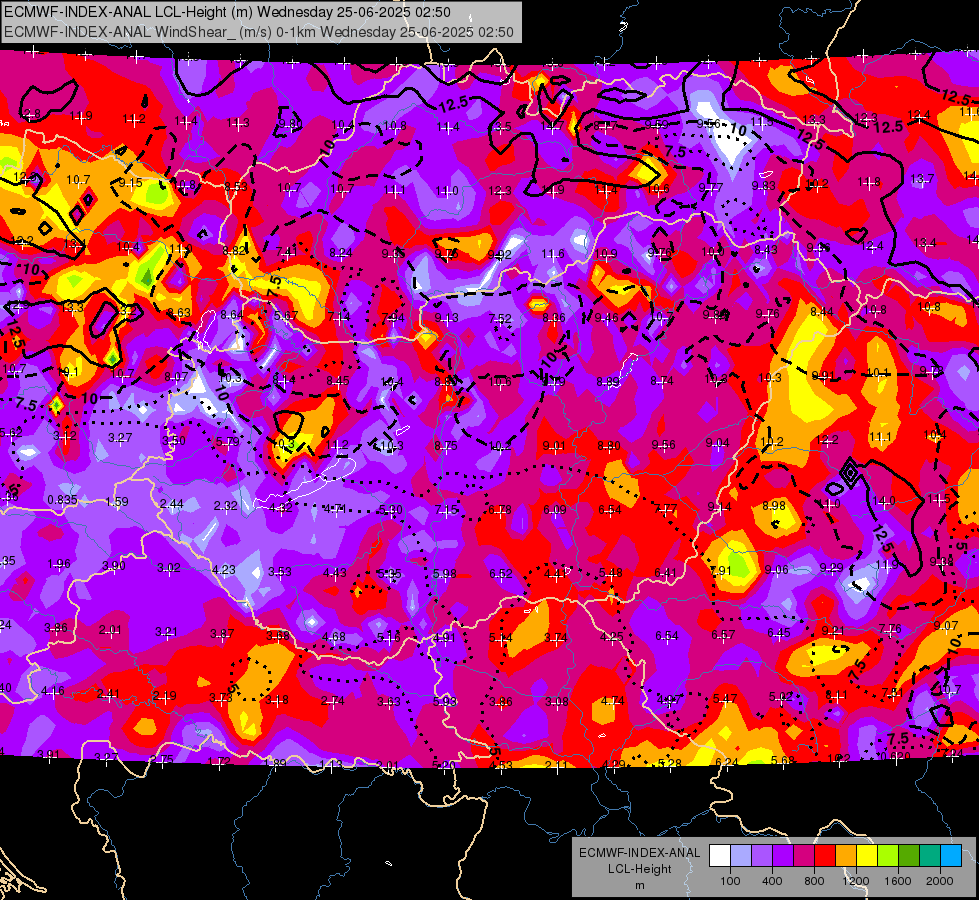Select the wind shear value 8.45

(x=338, y=381)
